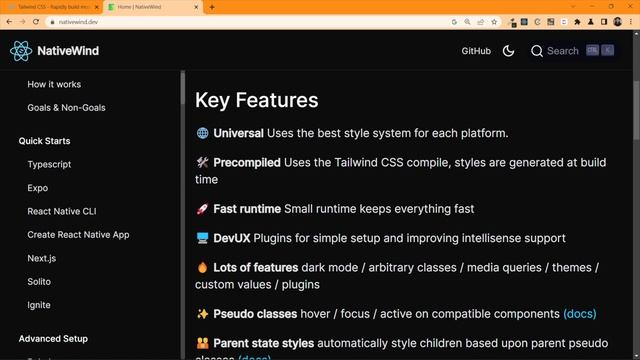Screen dimensions: 640x360
Task: Click the Ctrl shortcut key badge
Action: tap(592, 50)
